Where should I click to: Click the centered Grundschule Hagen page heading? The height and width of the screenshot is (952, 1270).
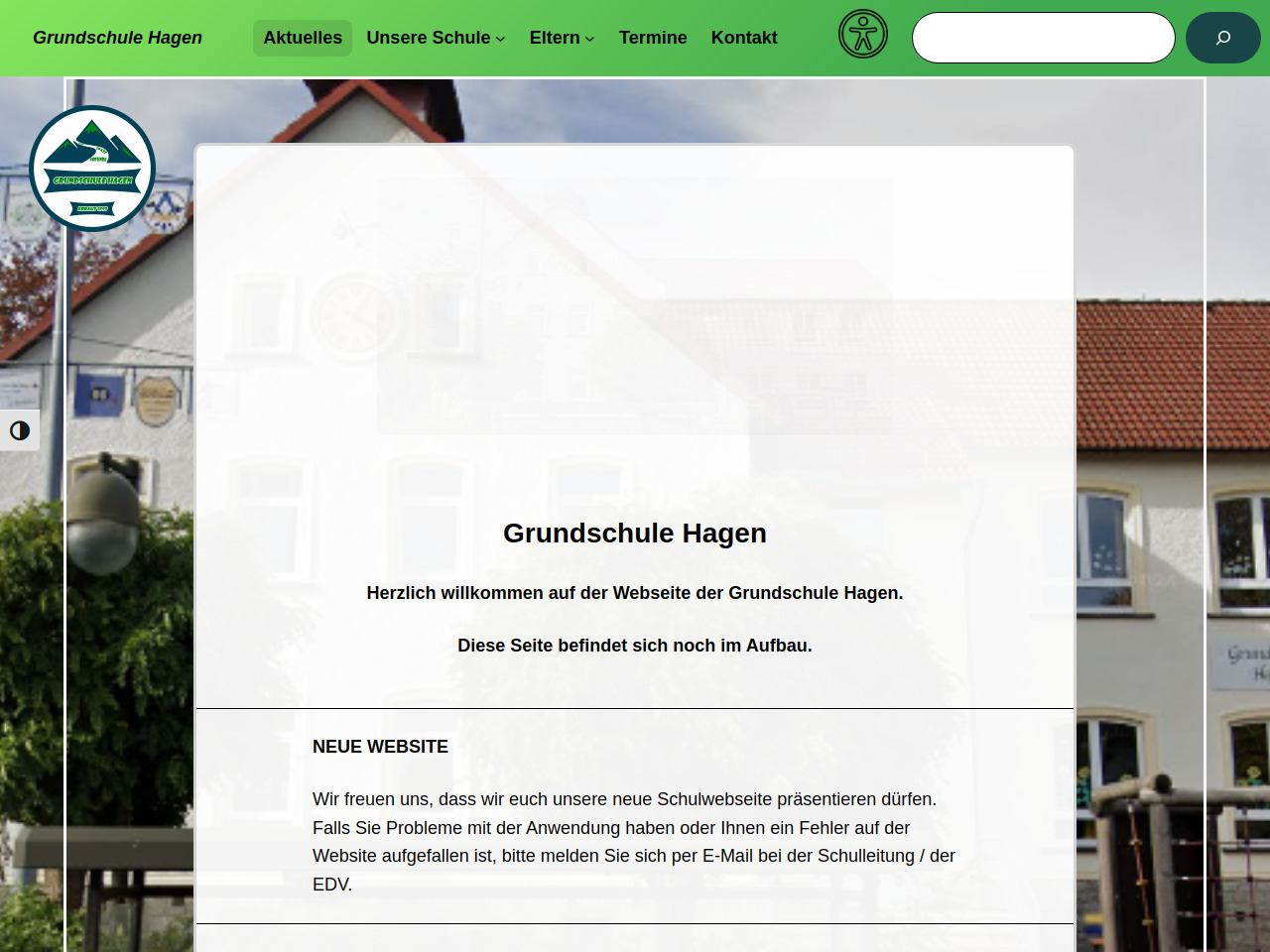pos(635,534)
